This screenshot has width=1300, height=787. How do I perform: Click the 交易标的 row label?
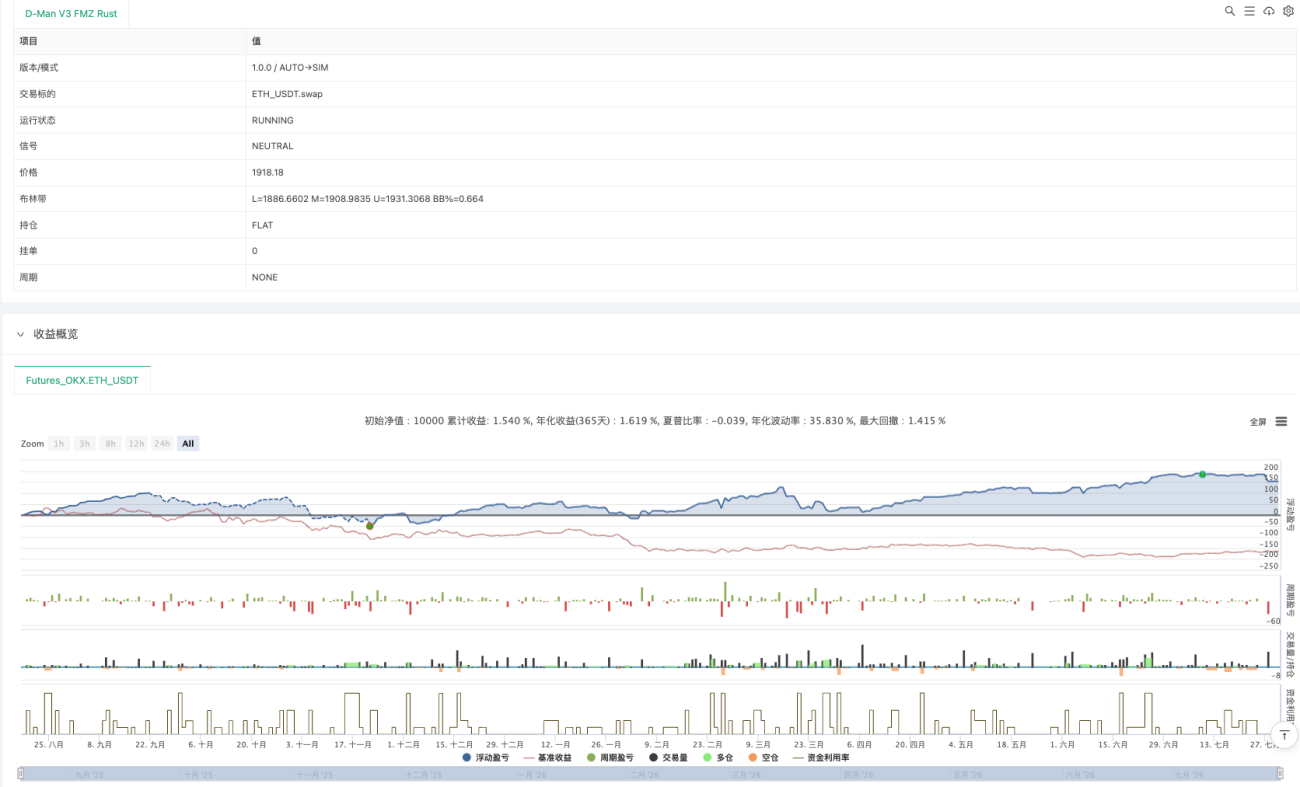(x=37, y=94)
